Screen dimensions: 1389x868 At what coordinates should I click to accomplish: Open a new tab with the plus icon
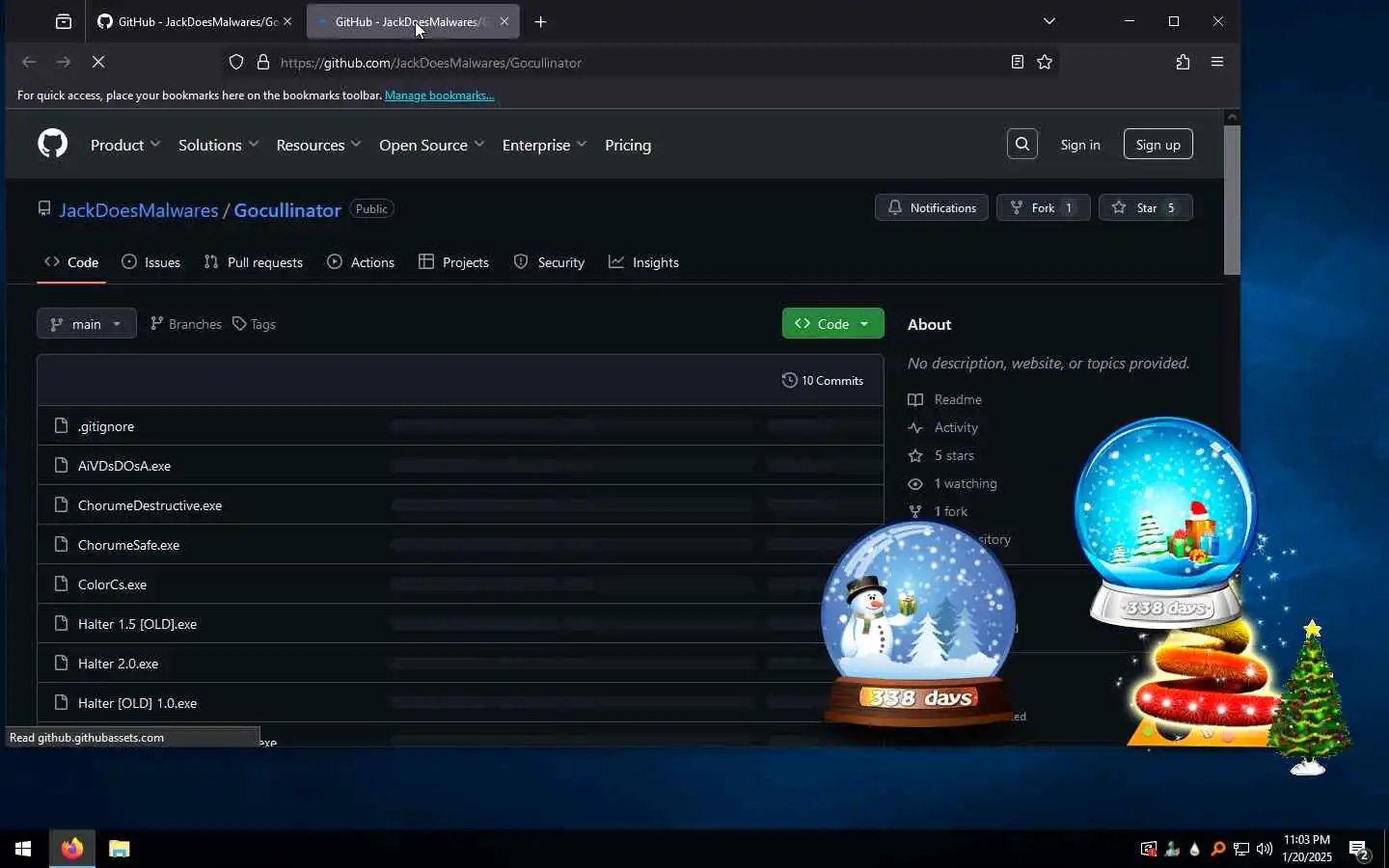point(541,21)
